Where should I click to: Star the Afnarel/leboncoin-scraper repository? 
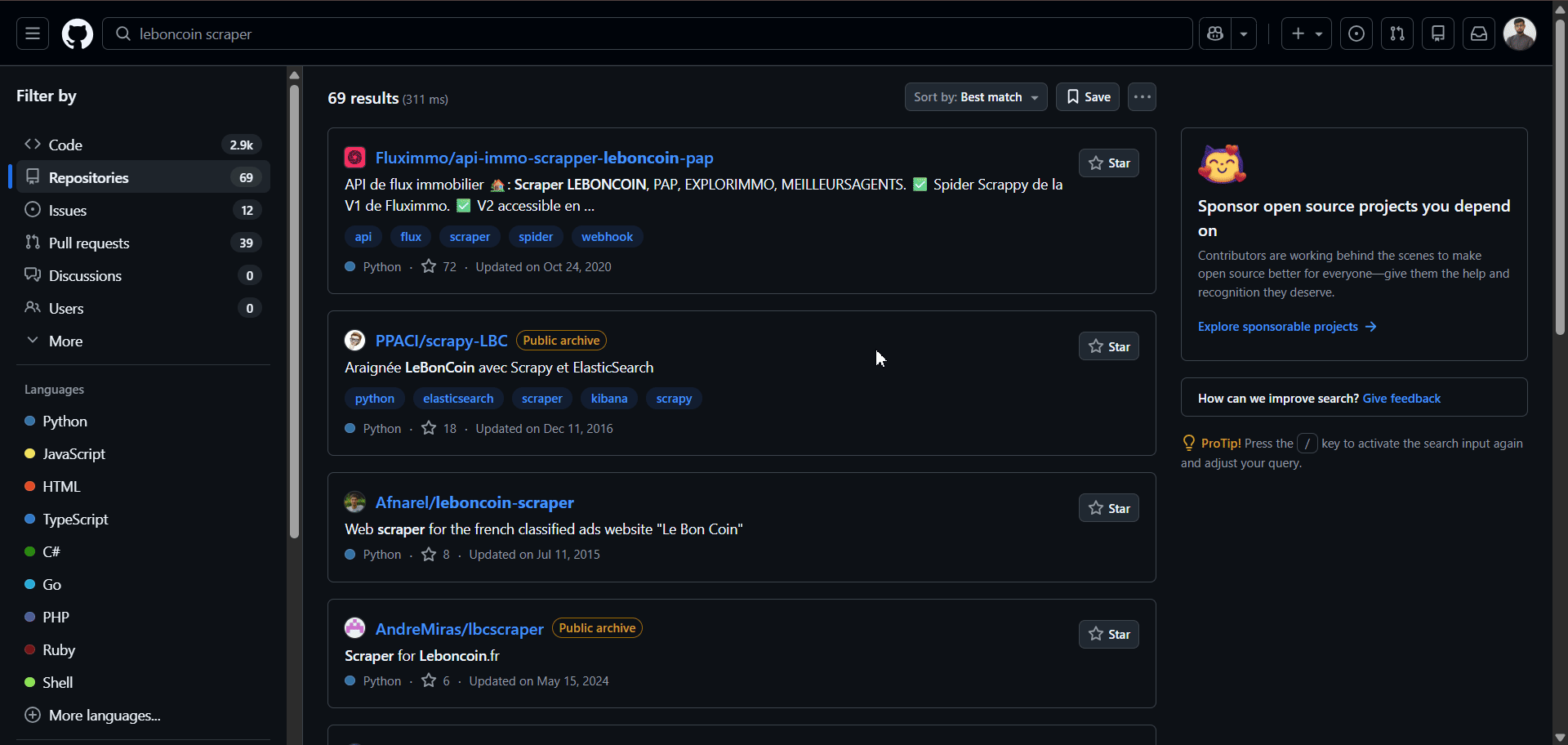coord(1109,508)
